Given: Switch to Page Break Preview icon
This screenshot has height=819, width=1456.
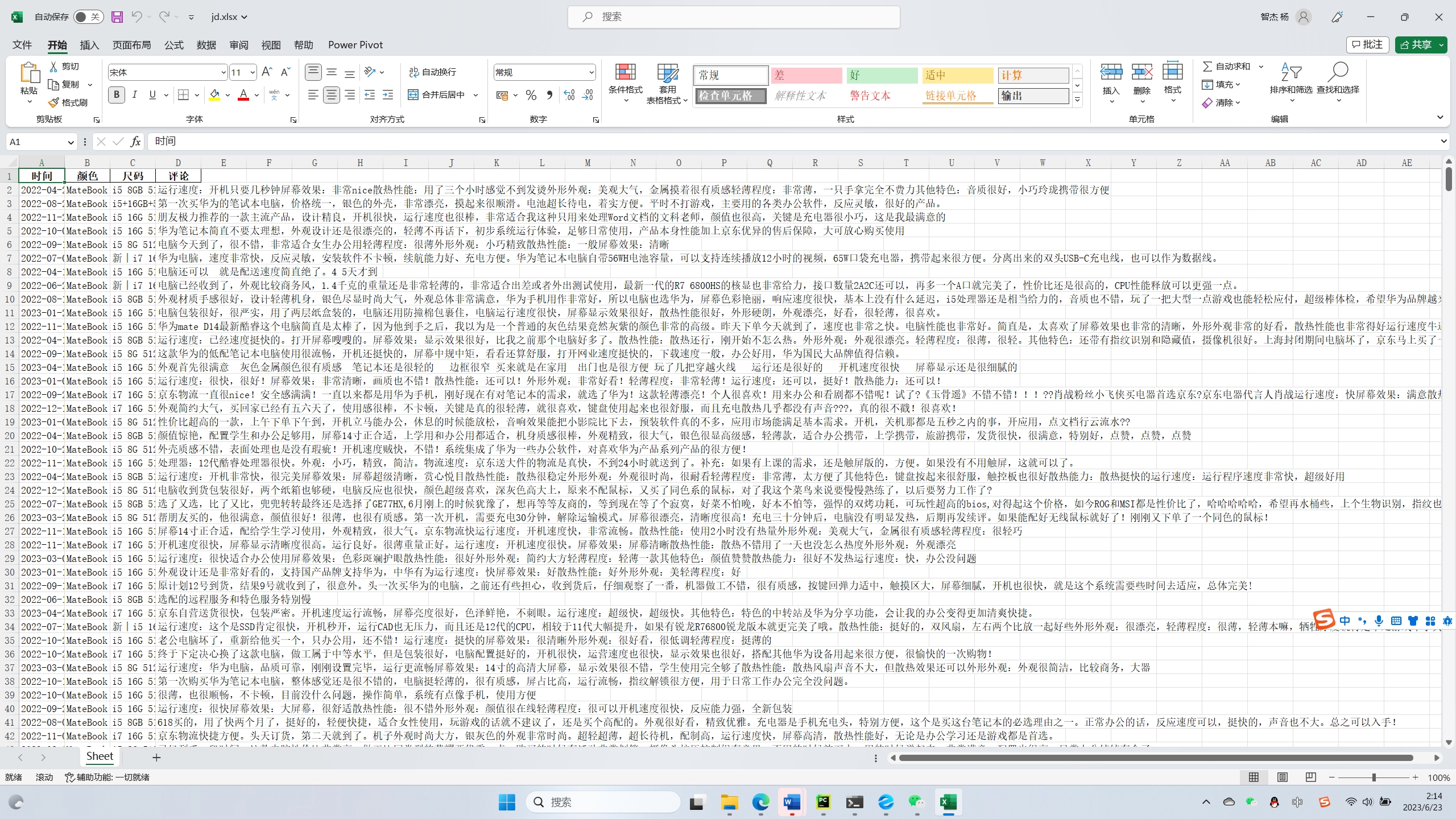Looking at the screenshot, I should click(1311, 777).
